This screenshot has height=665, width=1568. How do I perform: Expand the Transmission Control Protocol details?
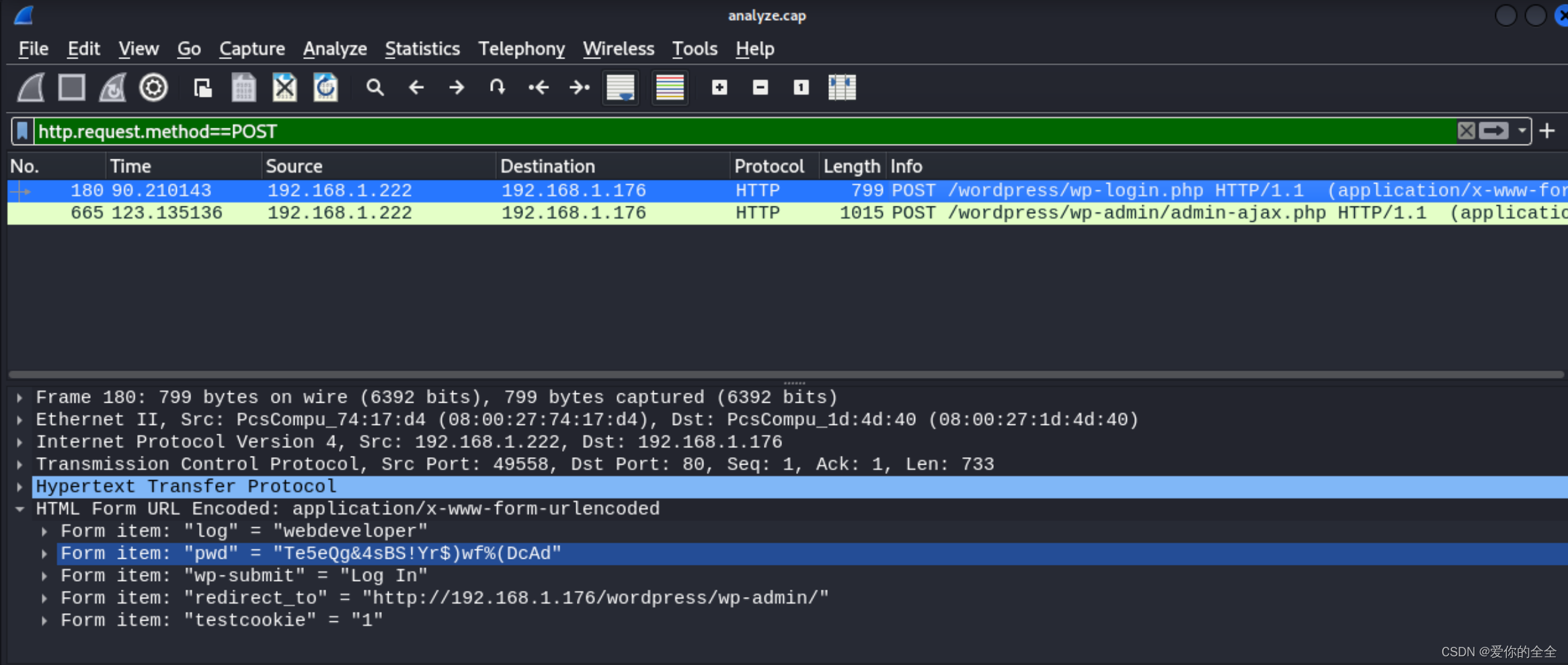[19, 463]
